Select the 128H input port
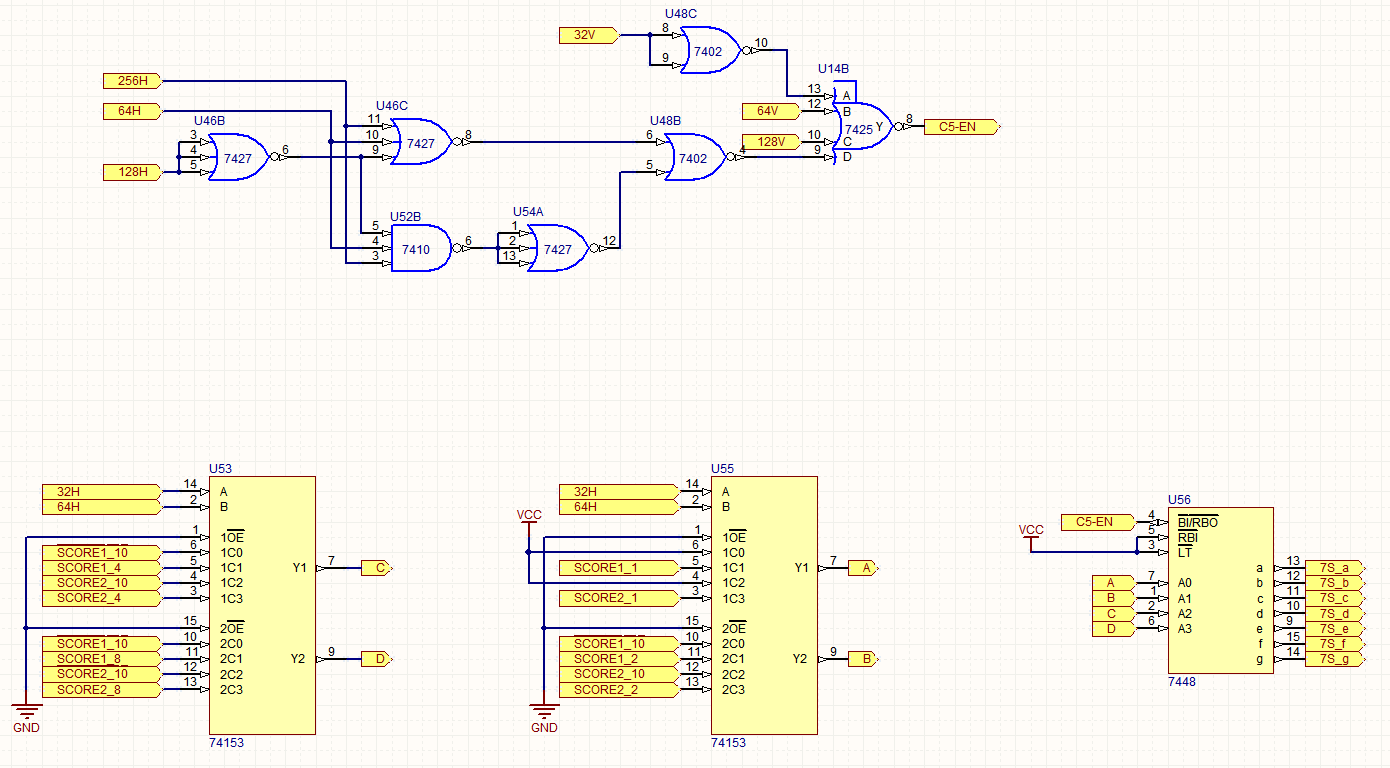 coord(133,172)
